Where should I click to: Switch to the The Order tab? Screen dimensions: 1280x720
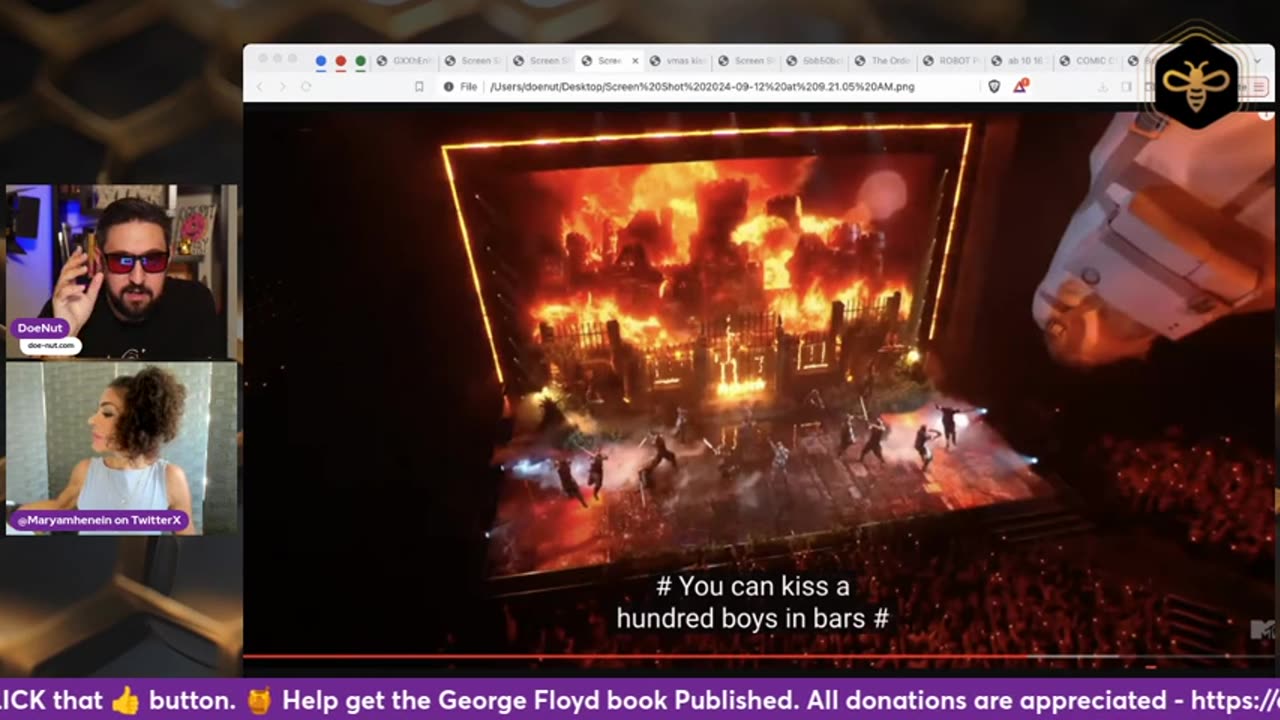click(x=881, y=61)
